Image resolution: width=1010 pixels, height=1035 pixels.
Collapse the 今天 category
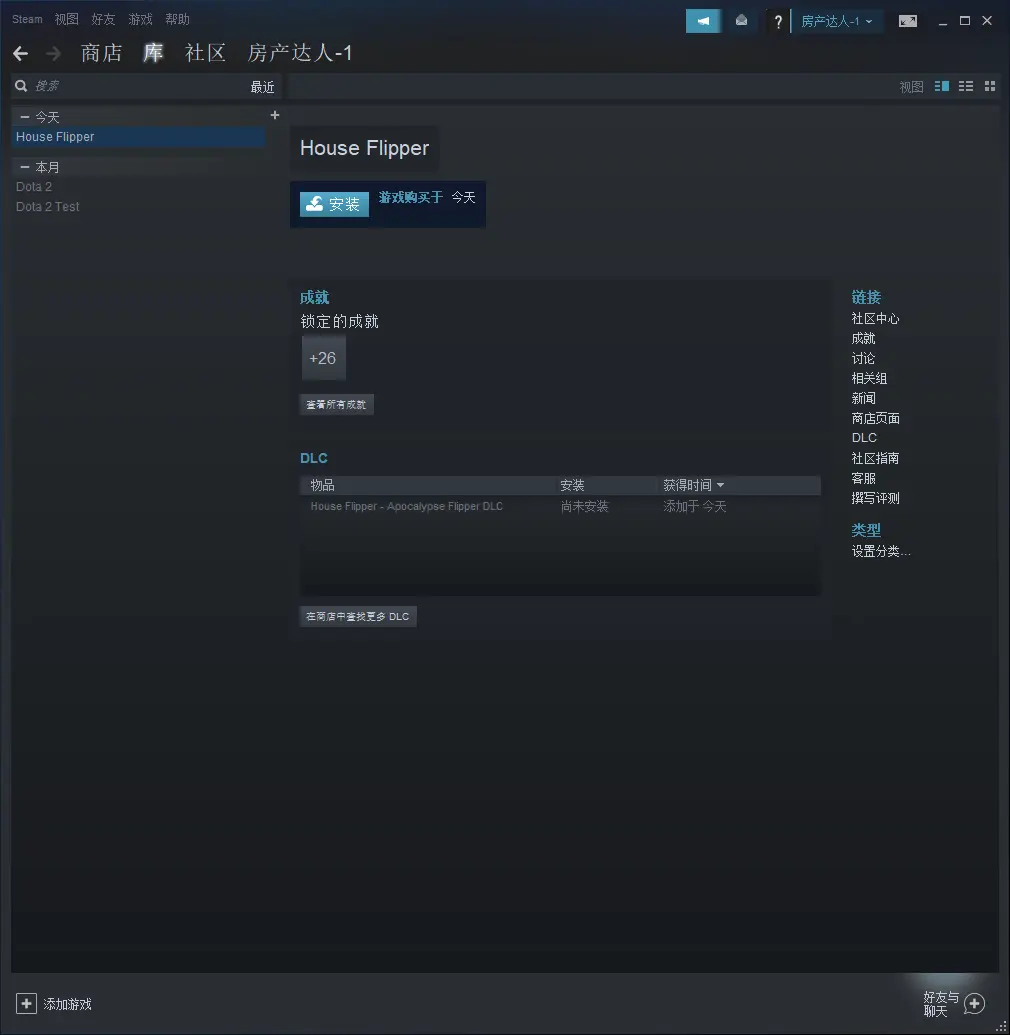pos(24,117)
